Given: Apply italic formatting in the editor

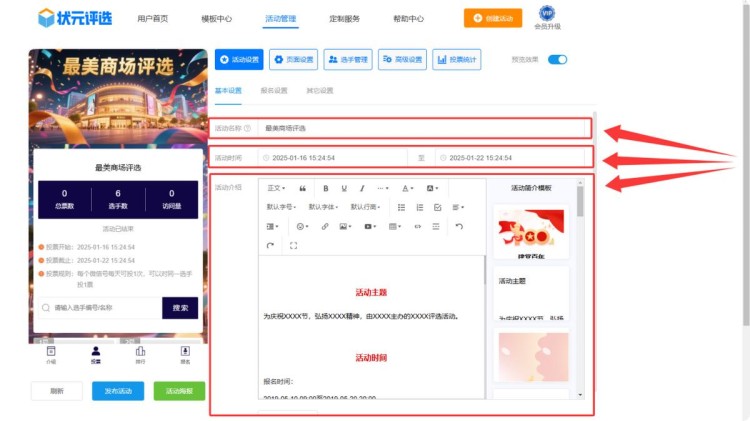Looking at the screenshot, I should point(362,188).
